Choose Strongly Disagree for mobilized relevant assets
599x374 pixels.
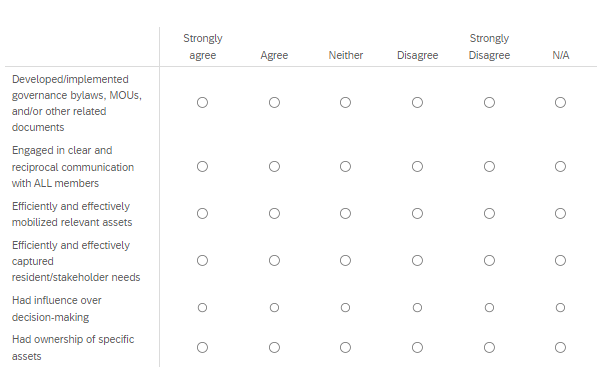point(489,214)
